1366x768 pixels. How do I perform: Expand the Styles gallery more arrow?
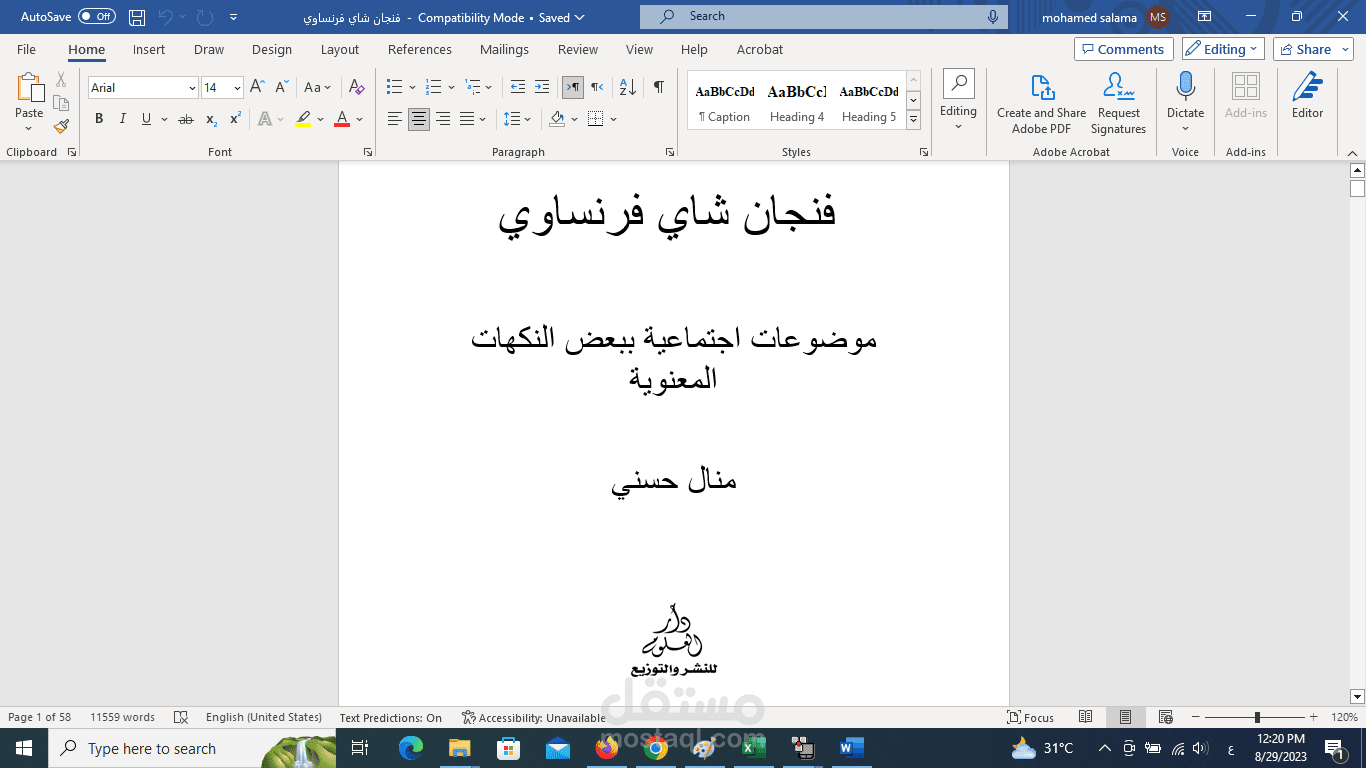pyautogui.click(x=913, y=120)
